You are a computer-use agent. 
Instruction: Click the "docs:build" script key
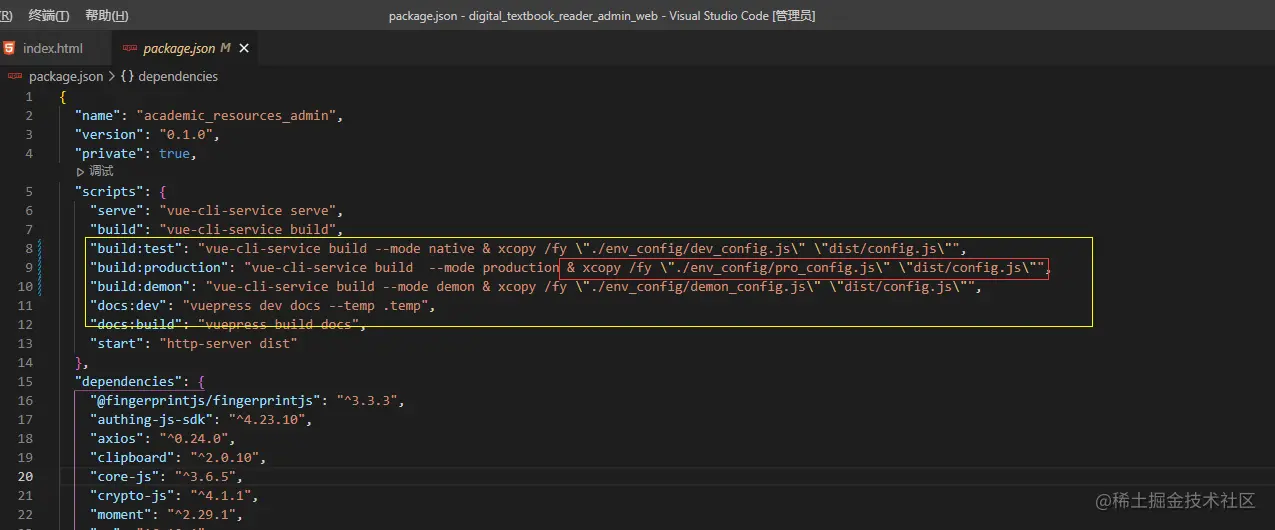137,324
